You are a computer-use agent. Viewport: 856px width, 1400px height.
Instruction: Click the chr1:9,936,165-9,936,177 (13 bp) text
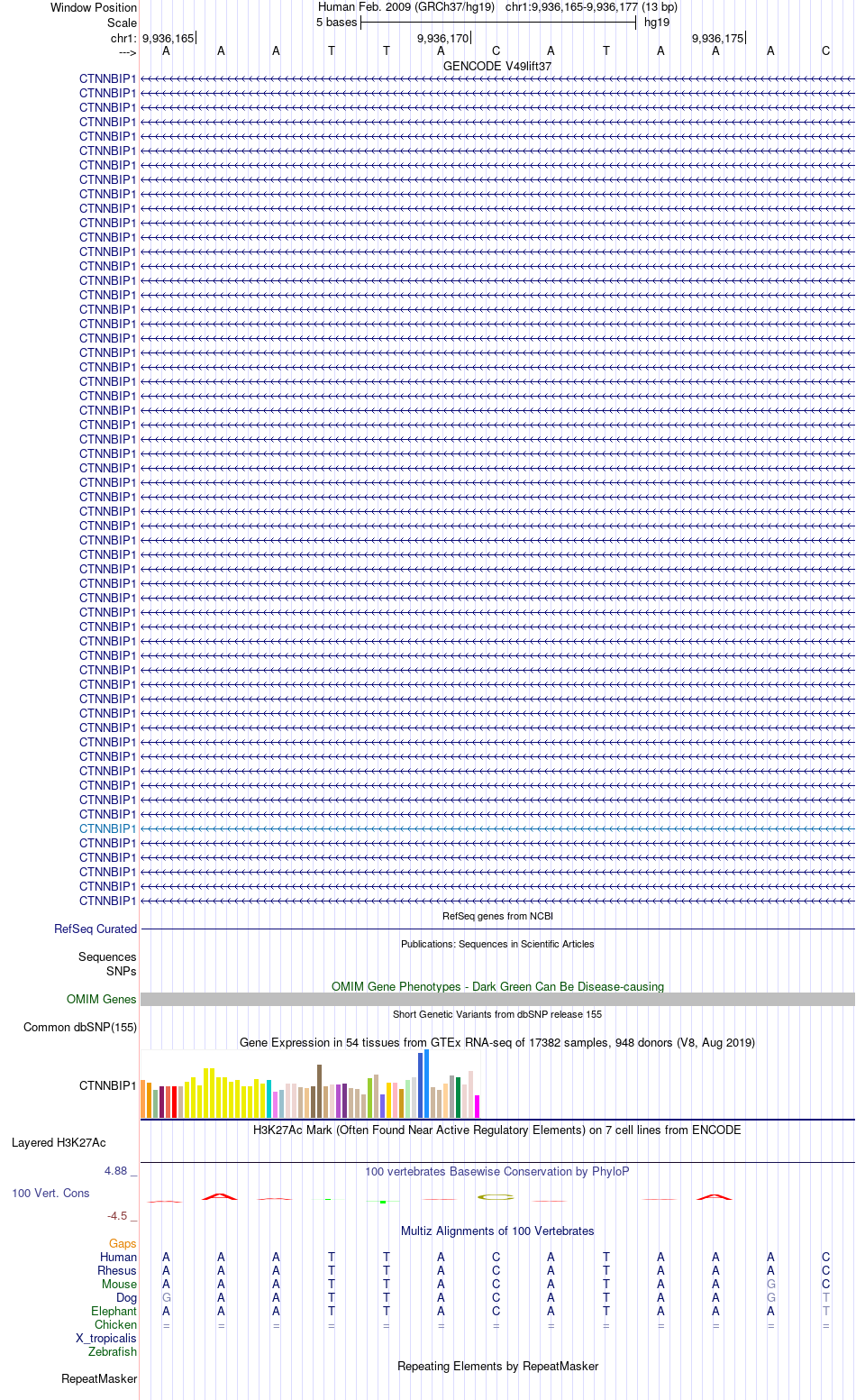(x=591, y=6)
